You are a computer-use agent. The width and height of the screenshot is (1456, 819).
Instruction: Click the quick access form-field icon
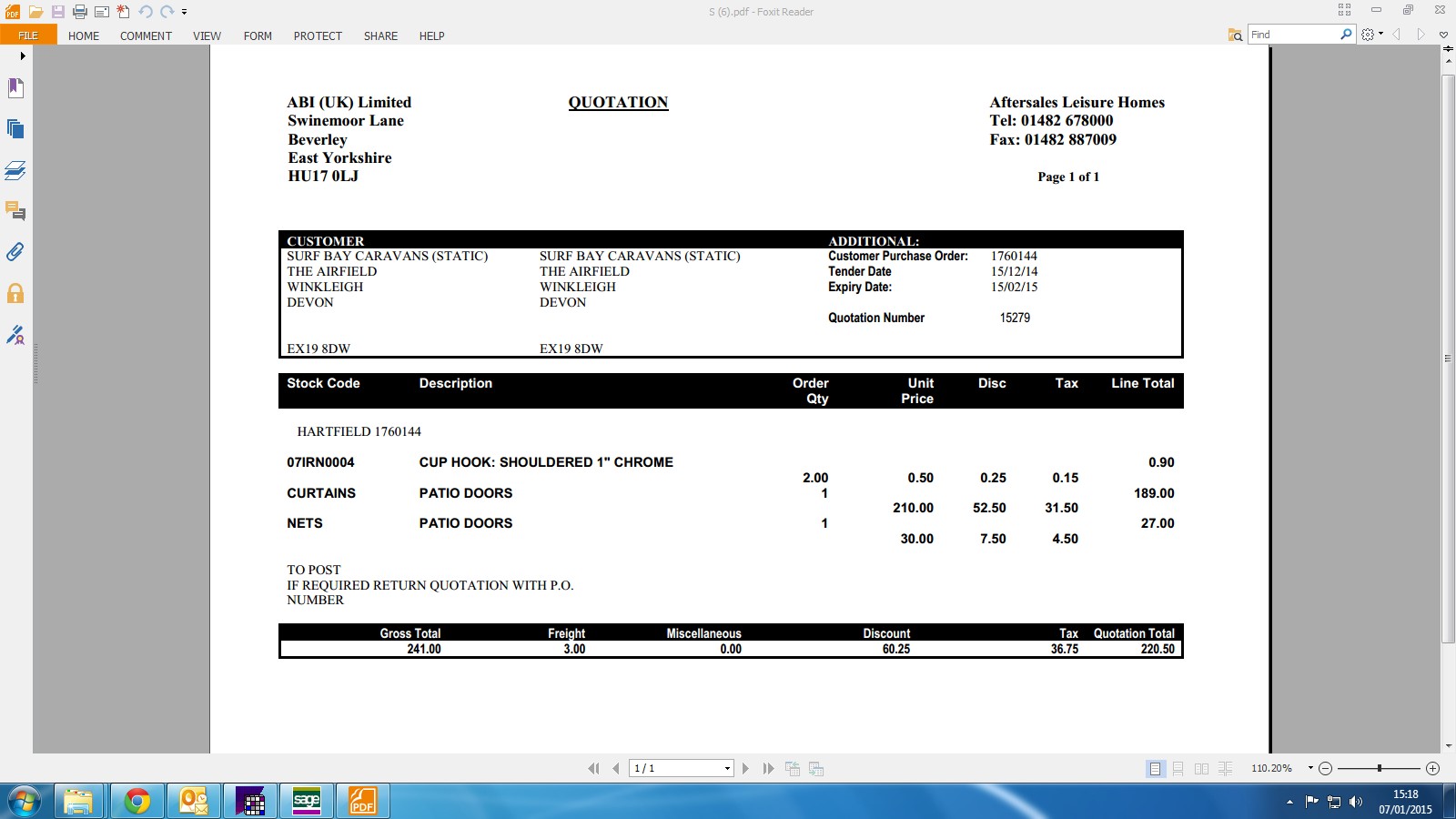(x=102, y=12)
